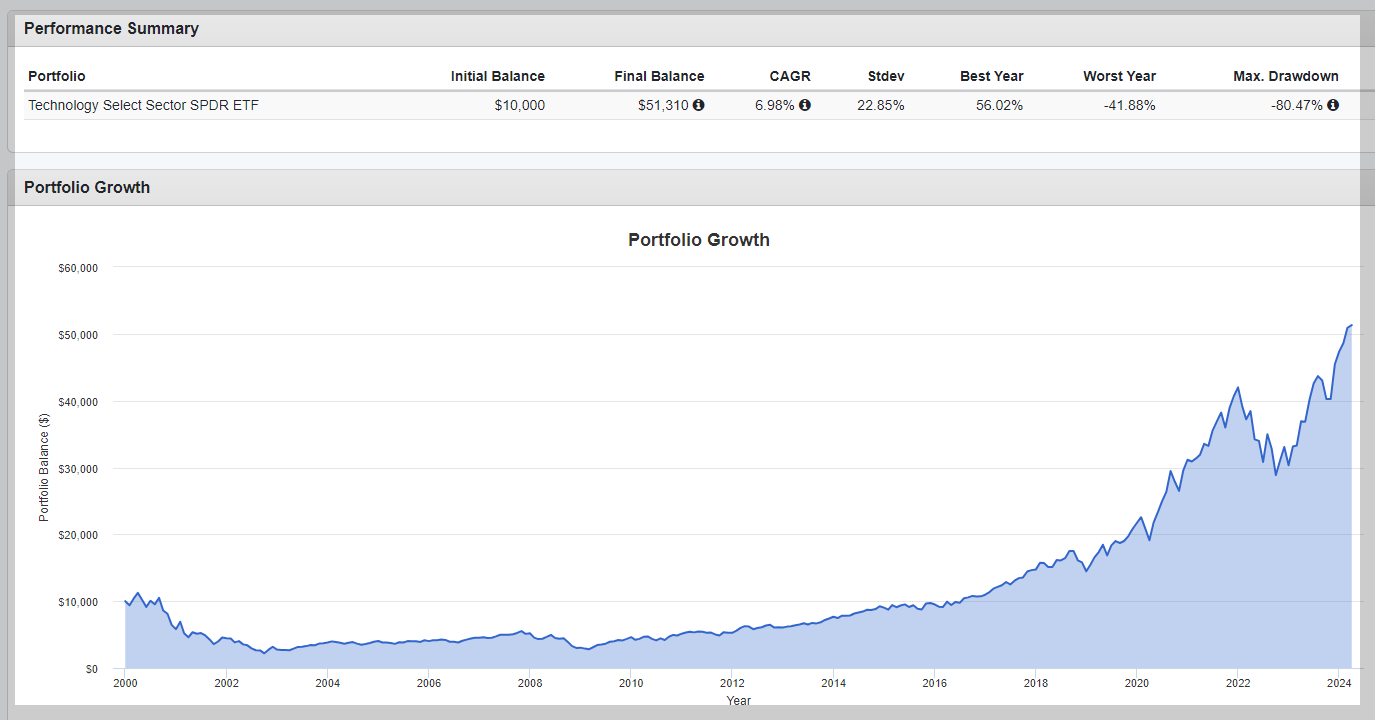Click the $30,000 y-axis label
The height and width of the screenshot is (720, 1375).
pyautogui.click(x=76, y=469)
